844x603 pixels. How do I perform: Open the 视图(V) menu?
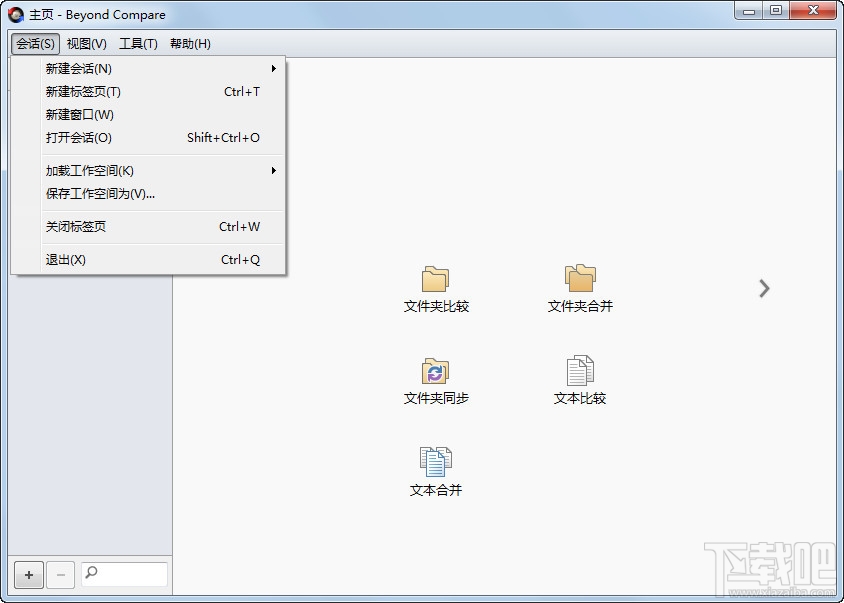pos(87,44)
